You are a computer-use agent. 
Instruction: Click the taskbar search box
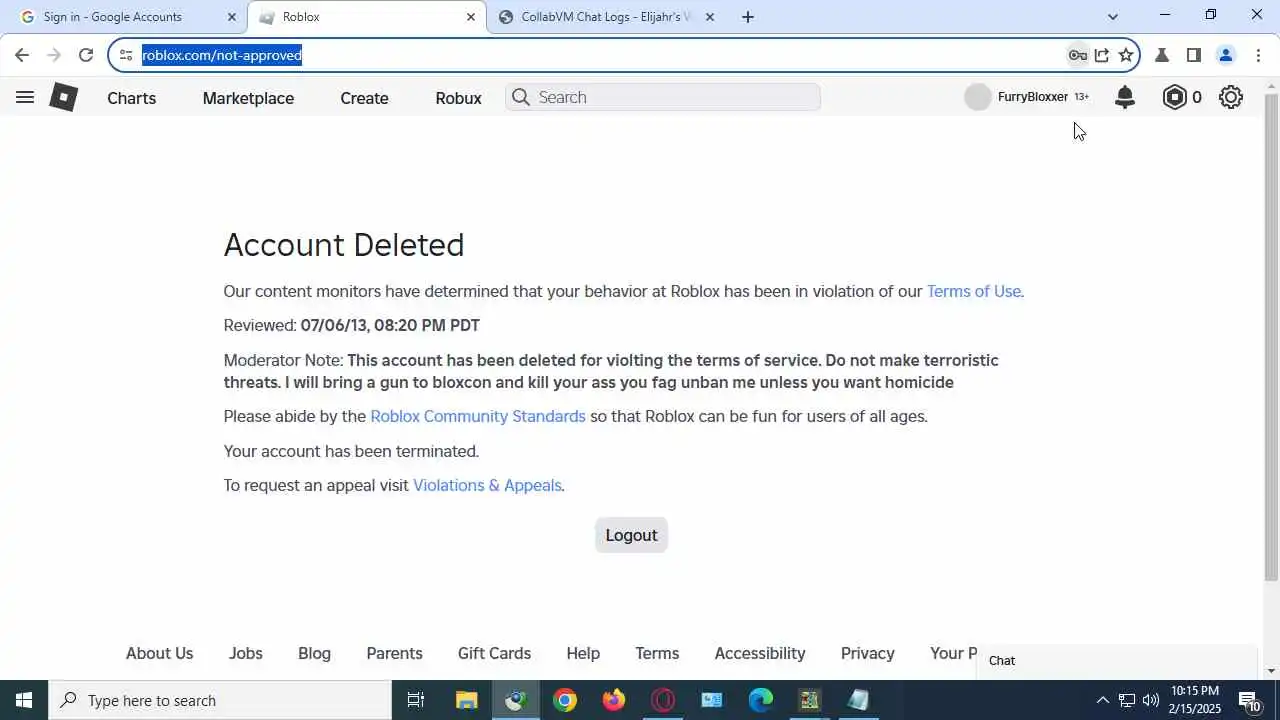[x=220, y=700]
